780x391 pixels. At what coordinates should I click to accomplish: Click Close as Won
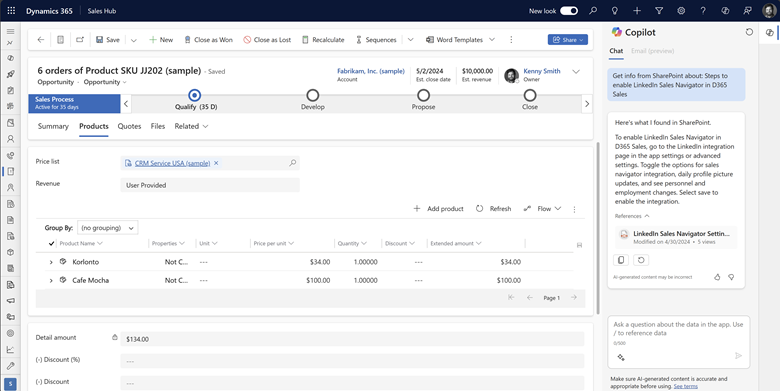point(208,40)
